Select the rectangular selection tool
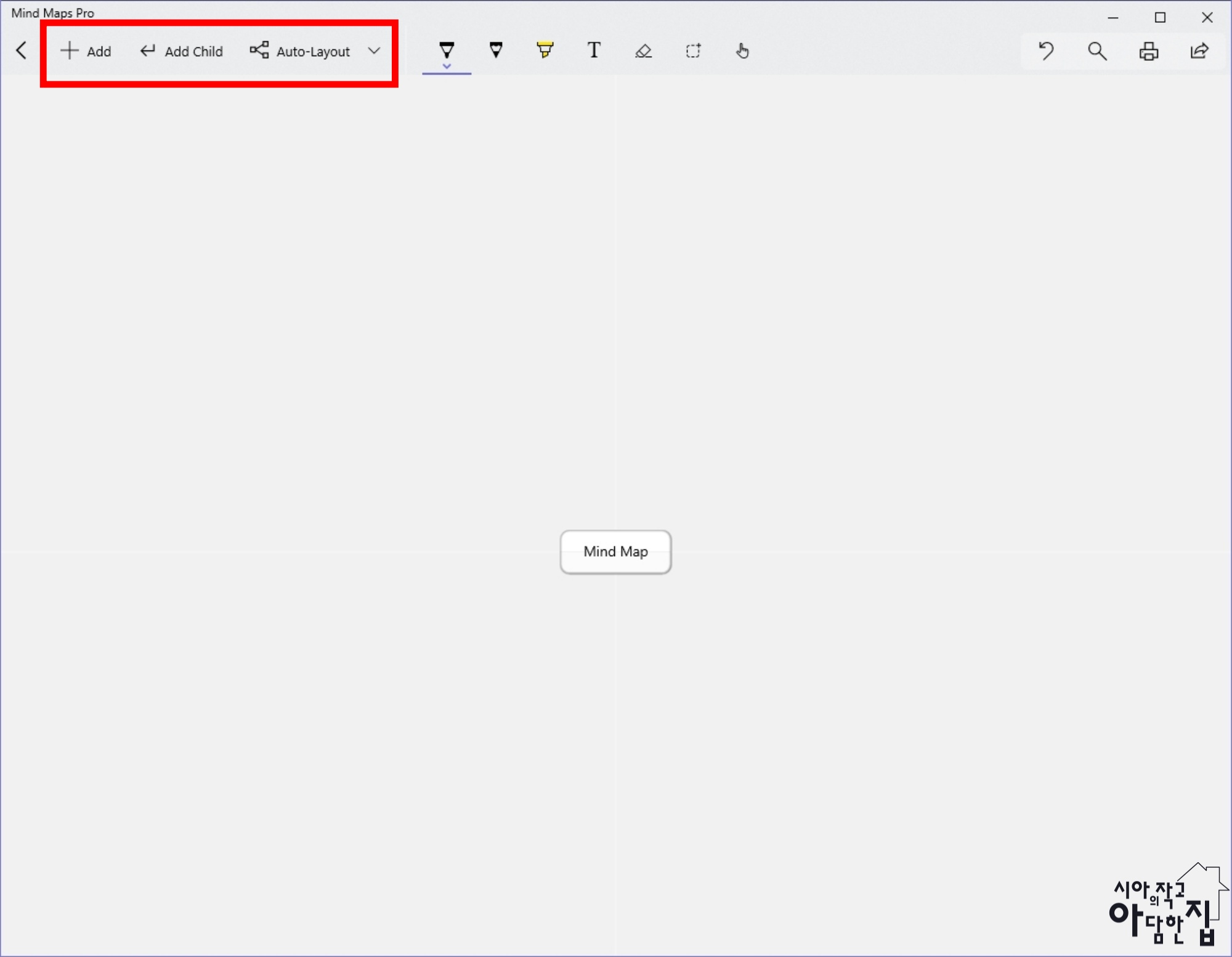1232x957 pixels. click(x=693, y=51)
